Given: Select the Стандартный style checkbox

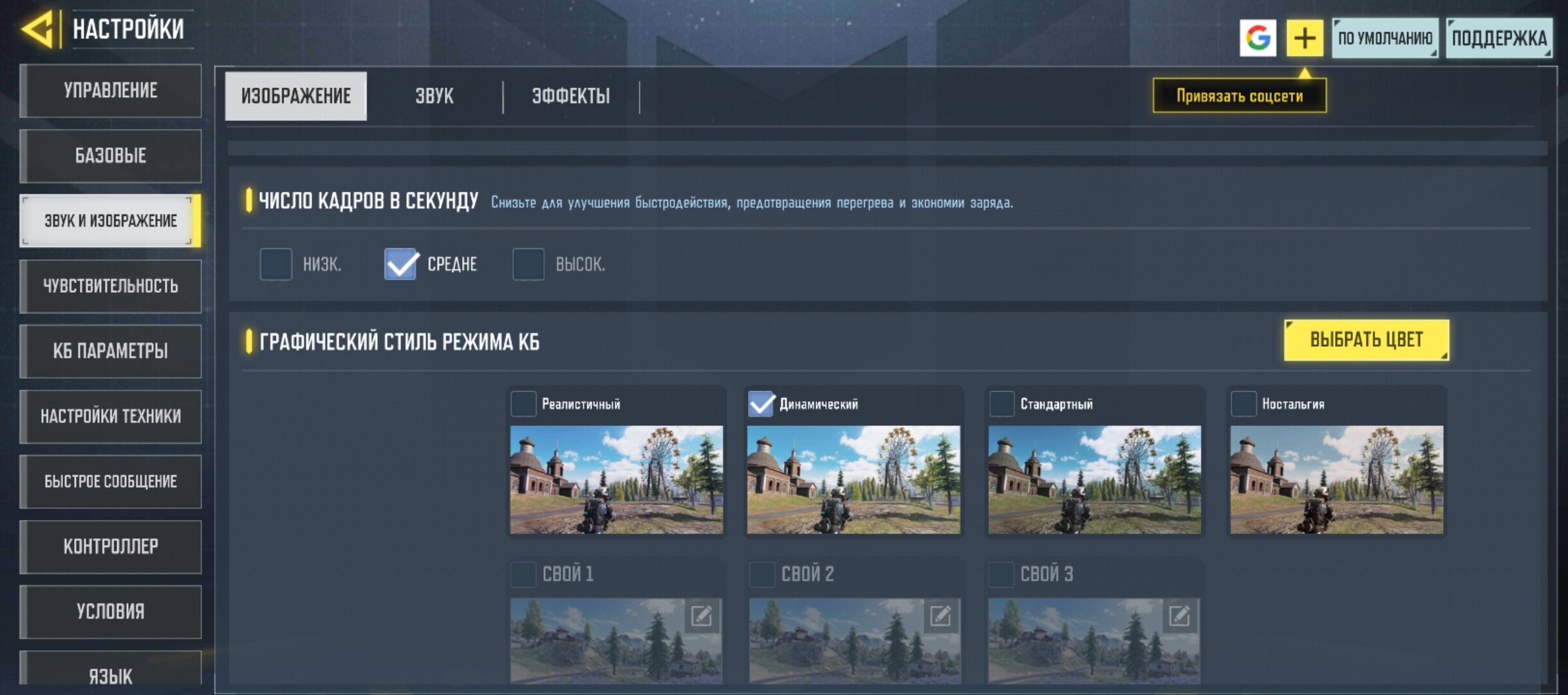Looking at the screenshot, I should pyautogui.click(x=1002, y=403).
